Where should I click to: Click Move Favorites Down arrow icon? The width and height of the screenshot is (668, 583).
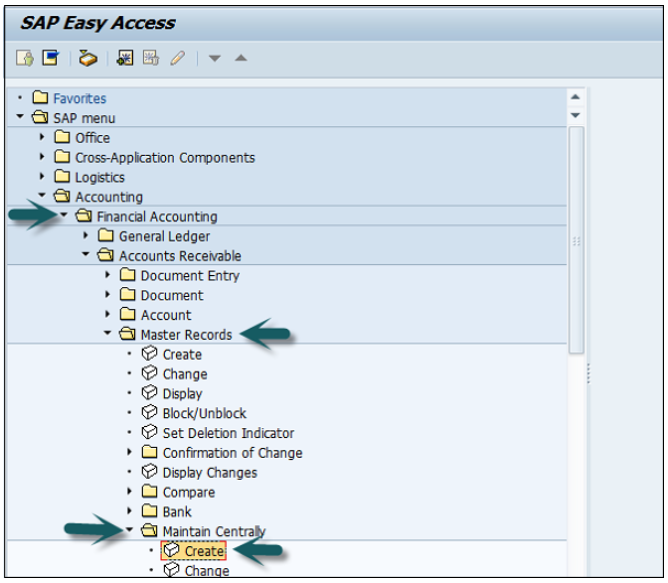click(x=214, y=58)
